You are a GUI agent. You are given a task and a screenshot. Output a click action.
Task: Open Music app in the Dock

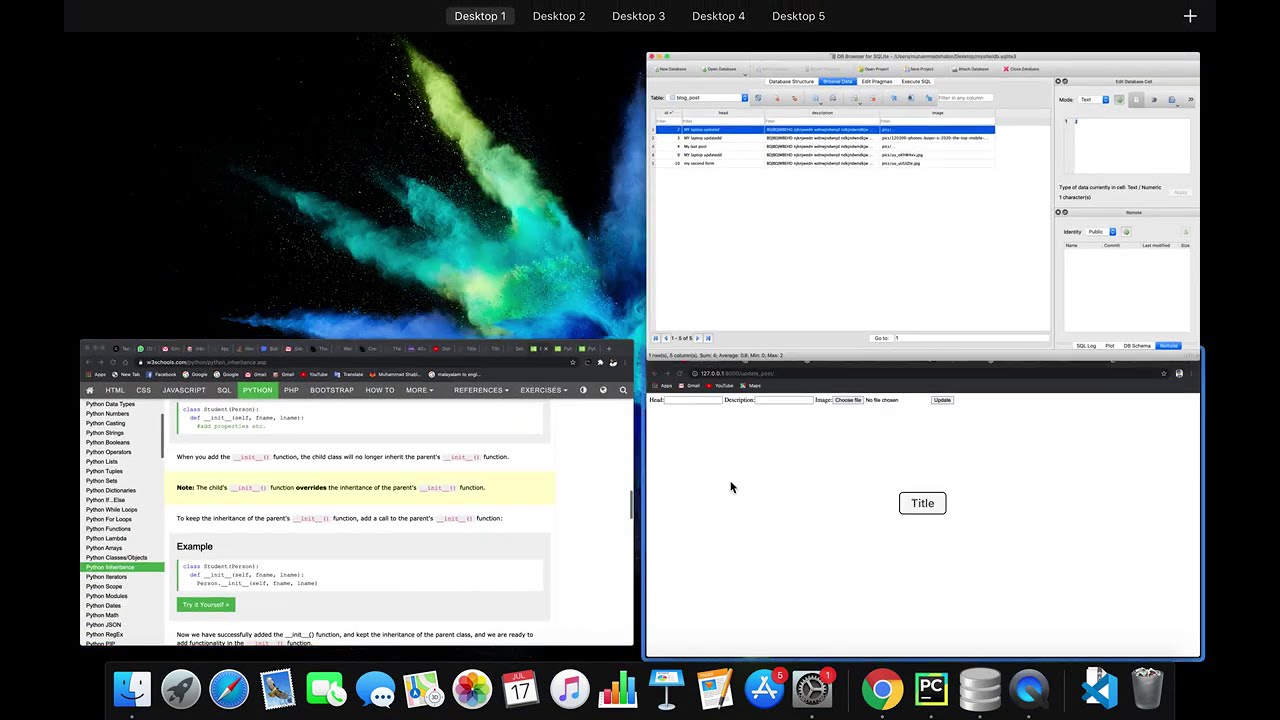pos(569,689)
